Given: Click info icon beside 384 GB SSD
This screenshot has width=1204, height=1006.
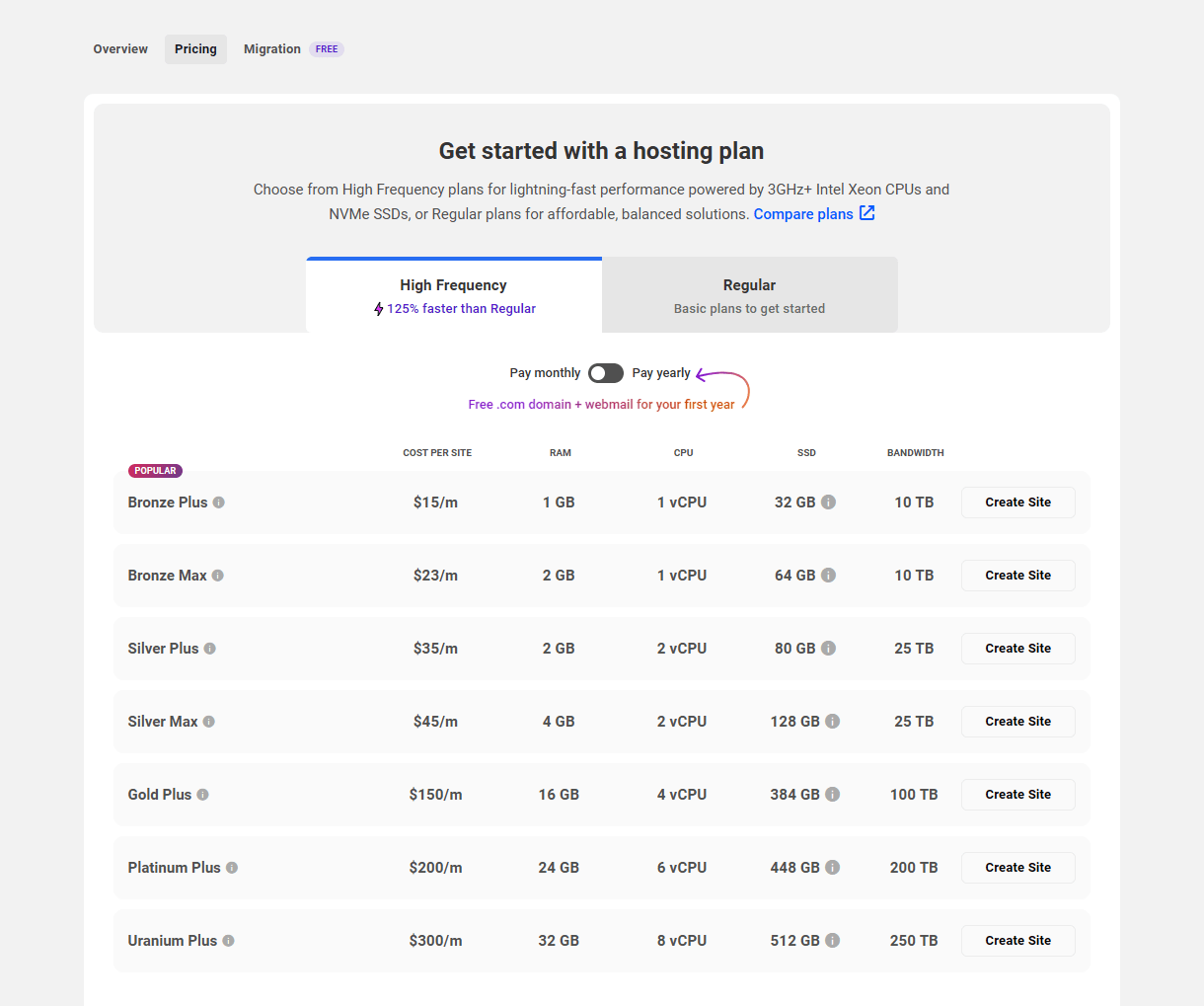Looking at the screenshot, I should 833,795.
